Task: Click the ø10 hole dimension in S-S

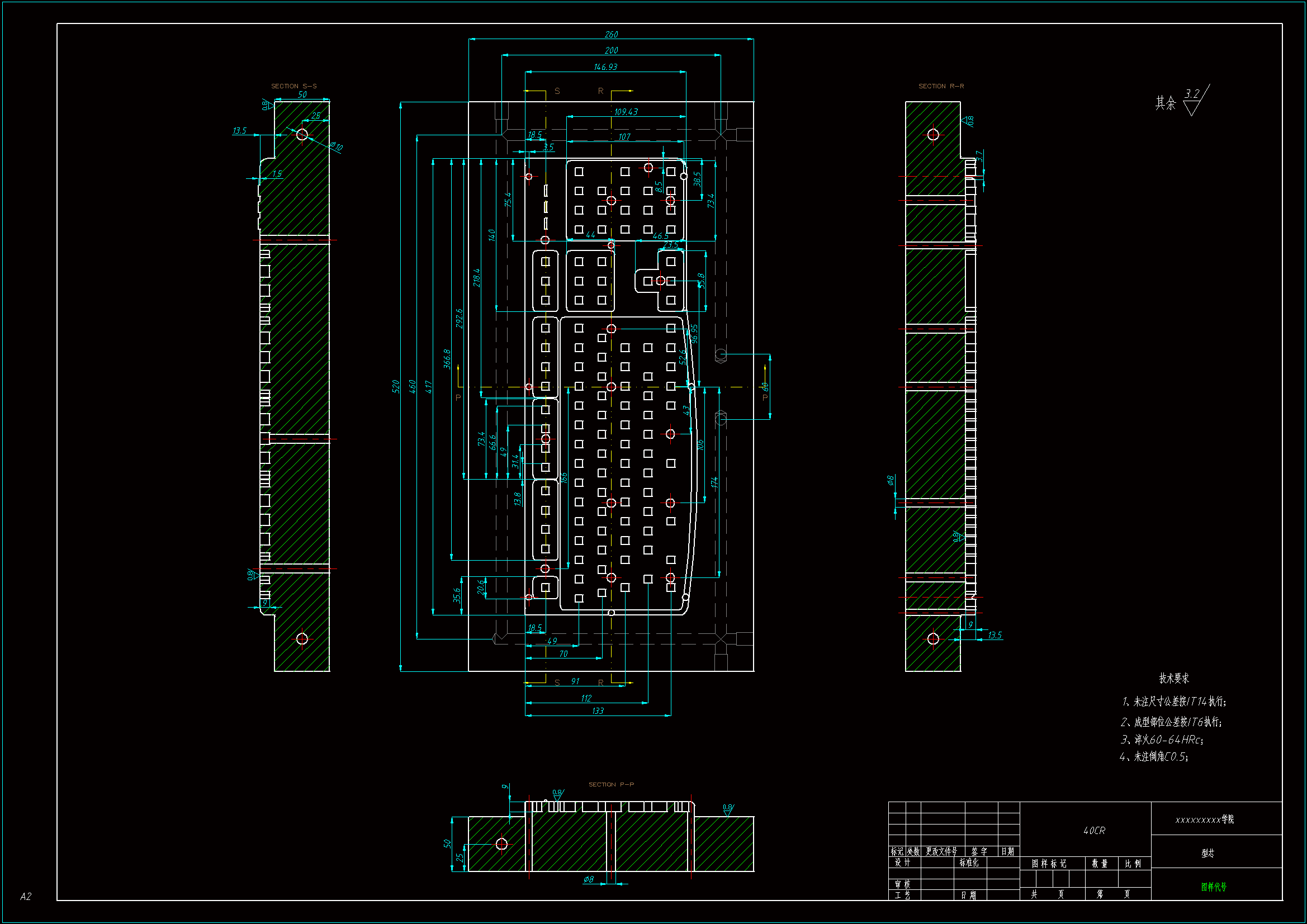Action: [337, 147]
